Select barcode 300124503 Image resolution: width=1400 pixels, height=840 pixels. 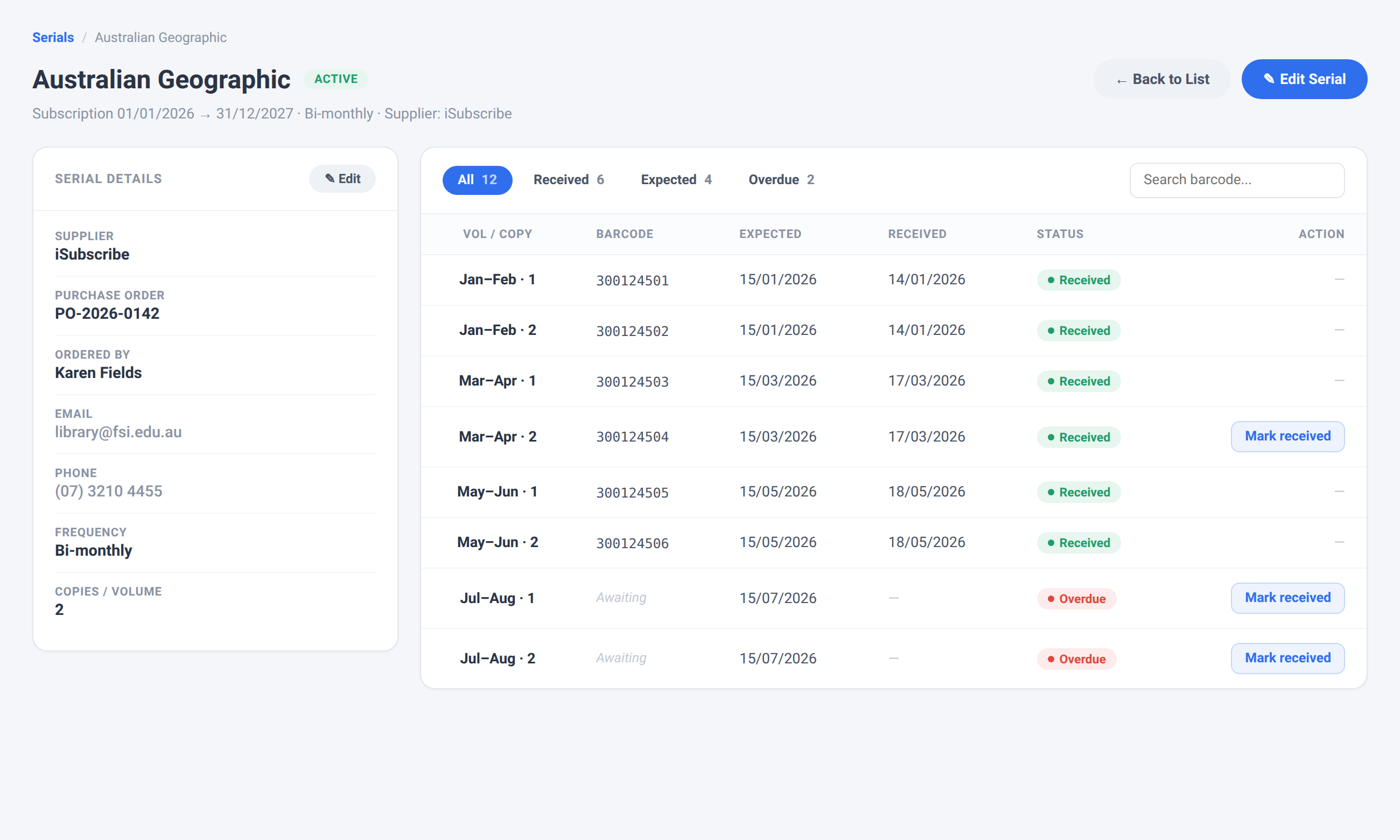click(x=632, y=382)
